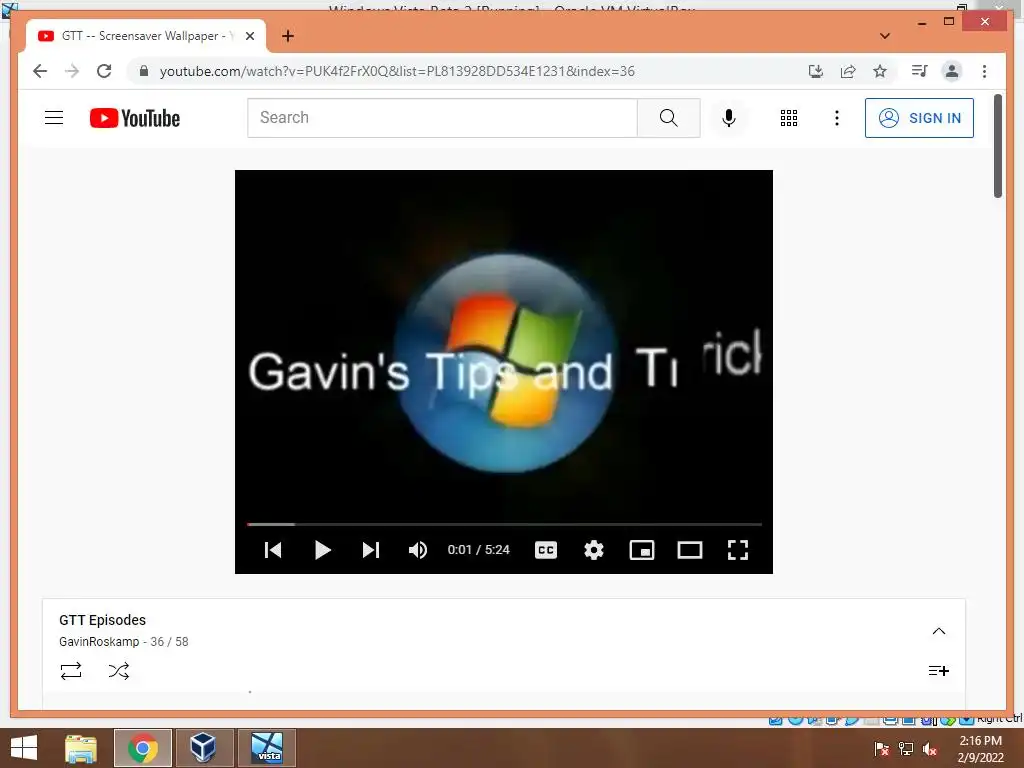Click the page vertical scrollbar
Screen dimensions: 1024x768
[997, 146]
